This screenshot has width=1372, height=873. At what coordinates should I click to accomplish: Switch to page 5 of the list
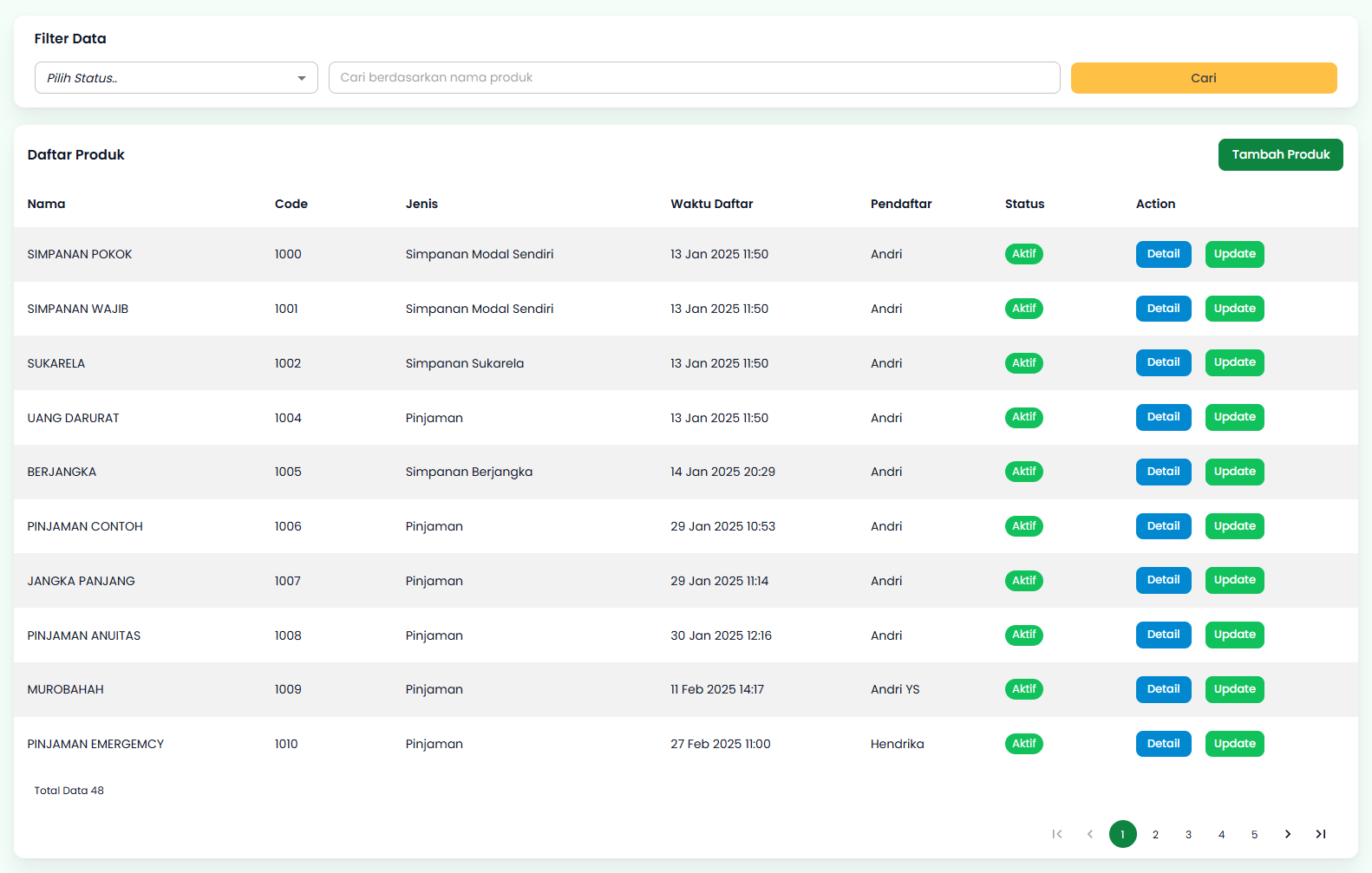(1254, 834)
